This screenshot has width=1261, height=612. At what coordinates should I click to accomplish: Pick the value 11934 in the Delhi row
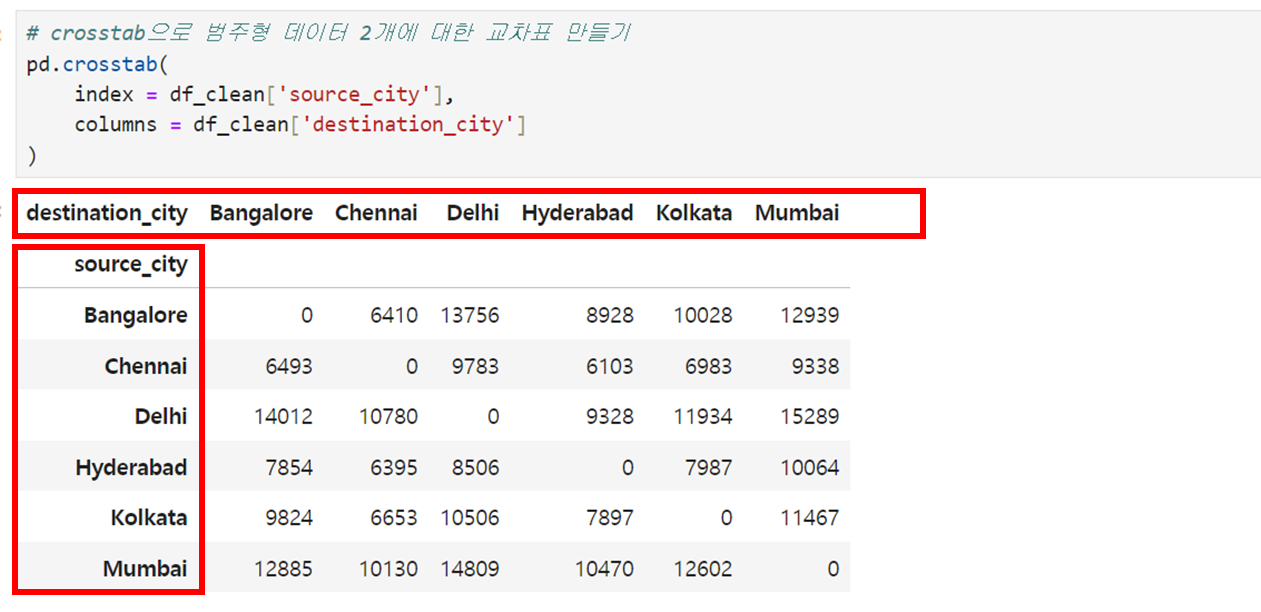703,416
